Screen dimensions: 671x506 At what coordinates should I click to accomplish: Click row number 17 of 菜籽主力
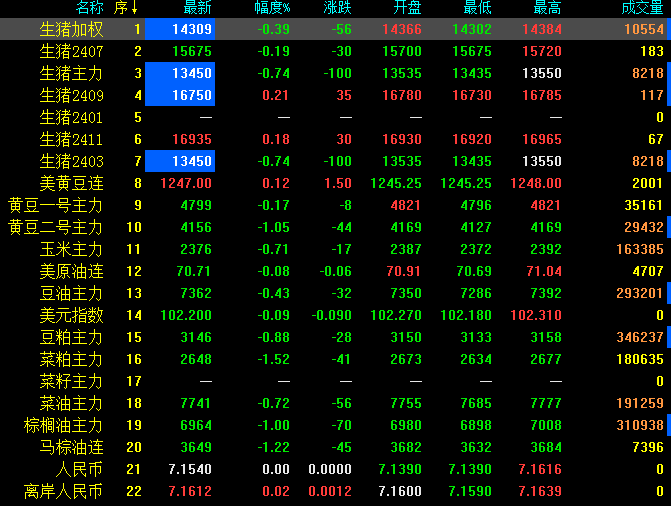click(x=134, y=381)
